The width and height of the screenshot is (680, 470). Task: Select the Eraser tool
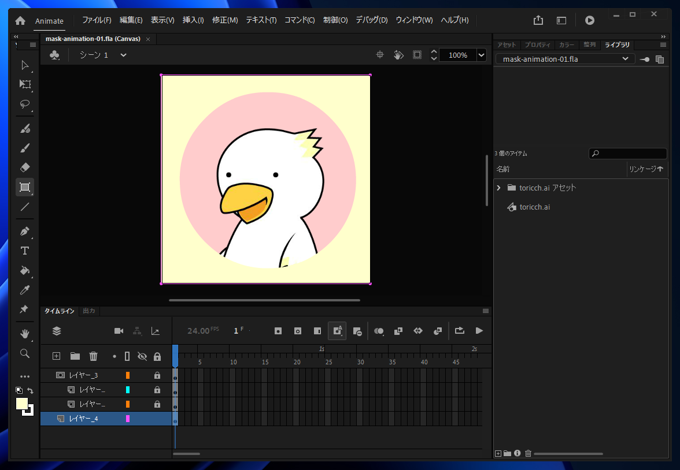click(x=25, y=167)
